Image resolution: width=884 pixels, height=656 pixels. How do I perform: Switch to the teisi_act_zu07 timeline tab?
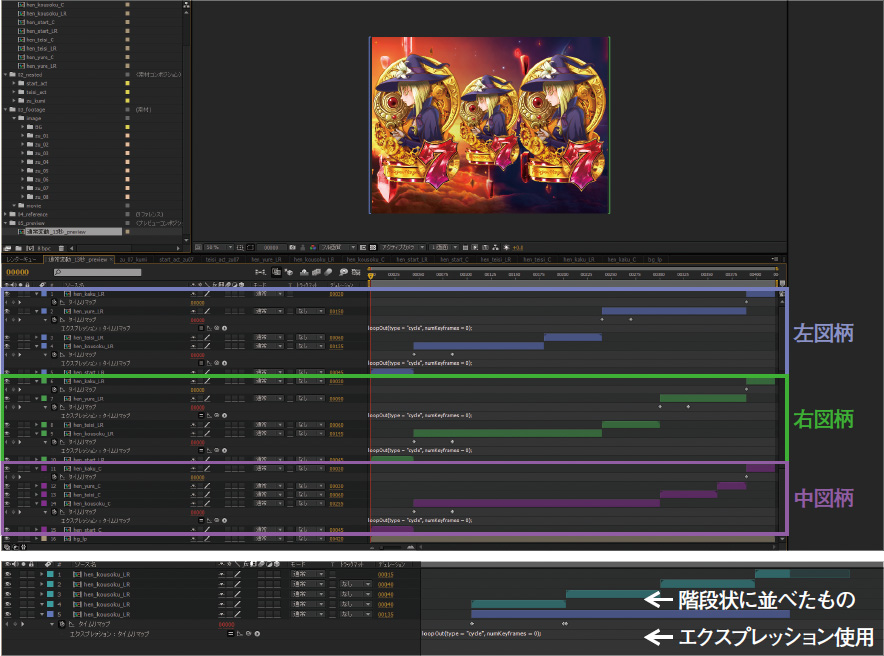click(222, 260)
